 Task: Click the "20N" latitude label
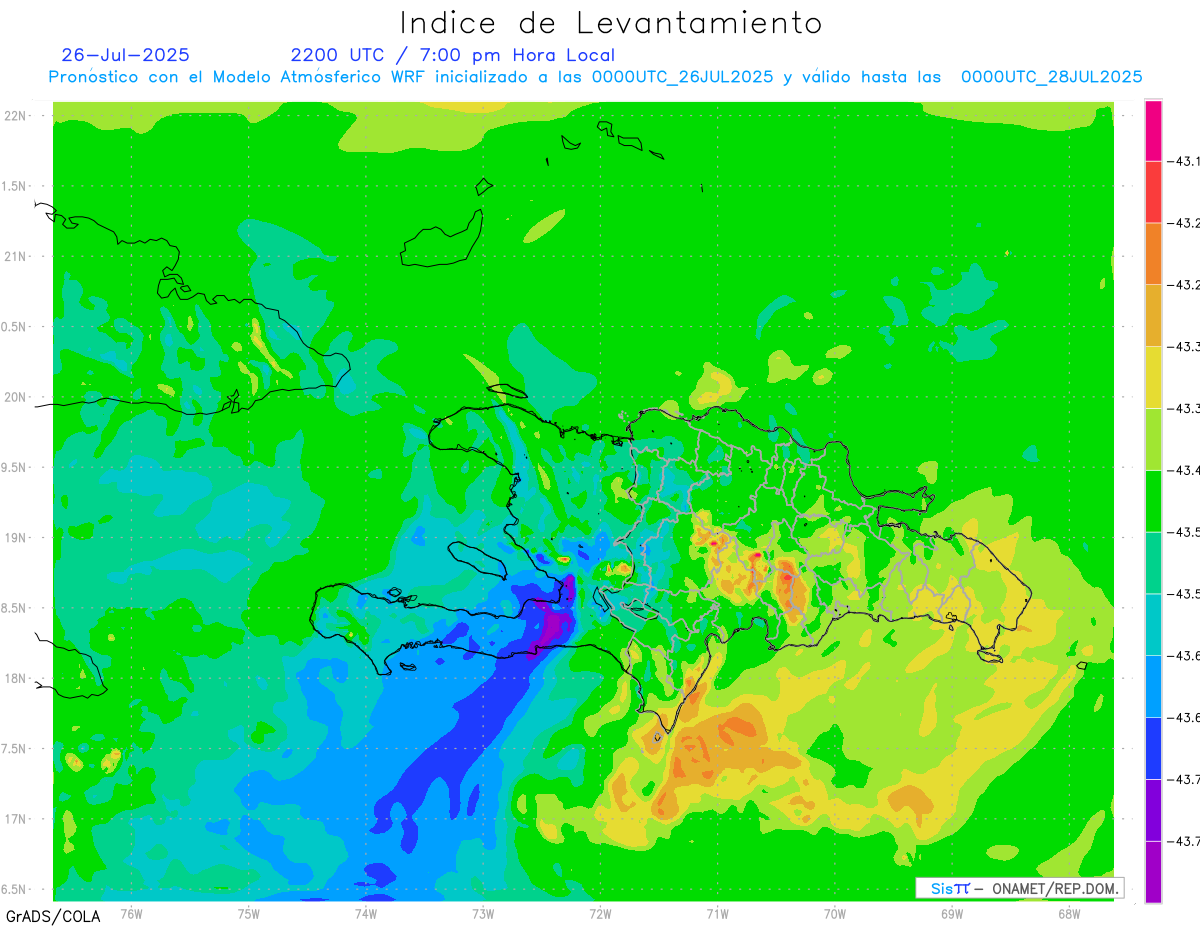[17, 397]
